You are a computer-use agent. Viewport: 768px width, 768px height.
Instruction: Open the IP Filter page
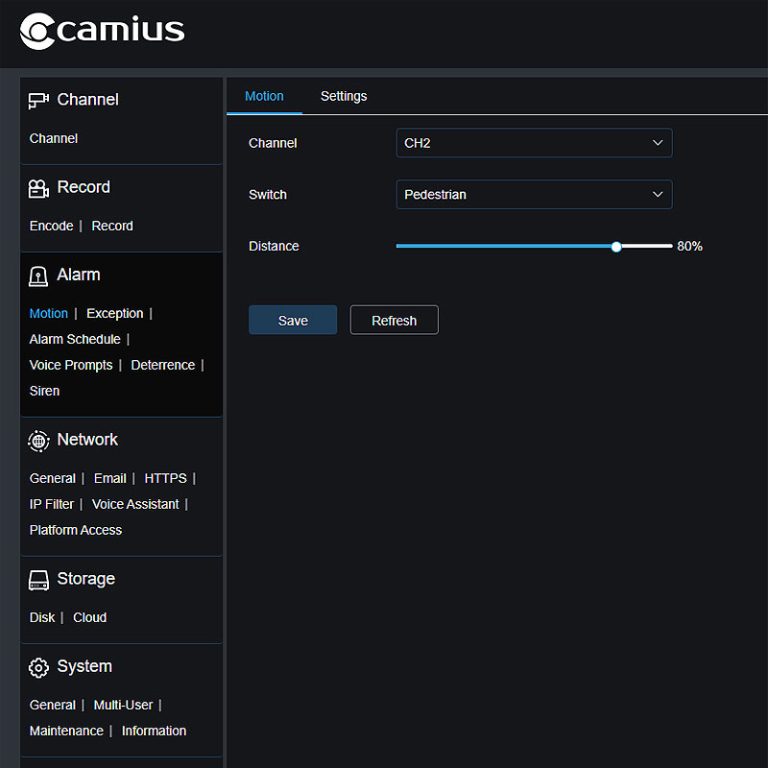coord(51,504)
